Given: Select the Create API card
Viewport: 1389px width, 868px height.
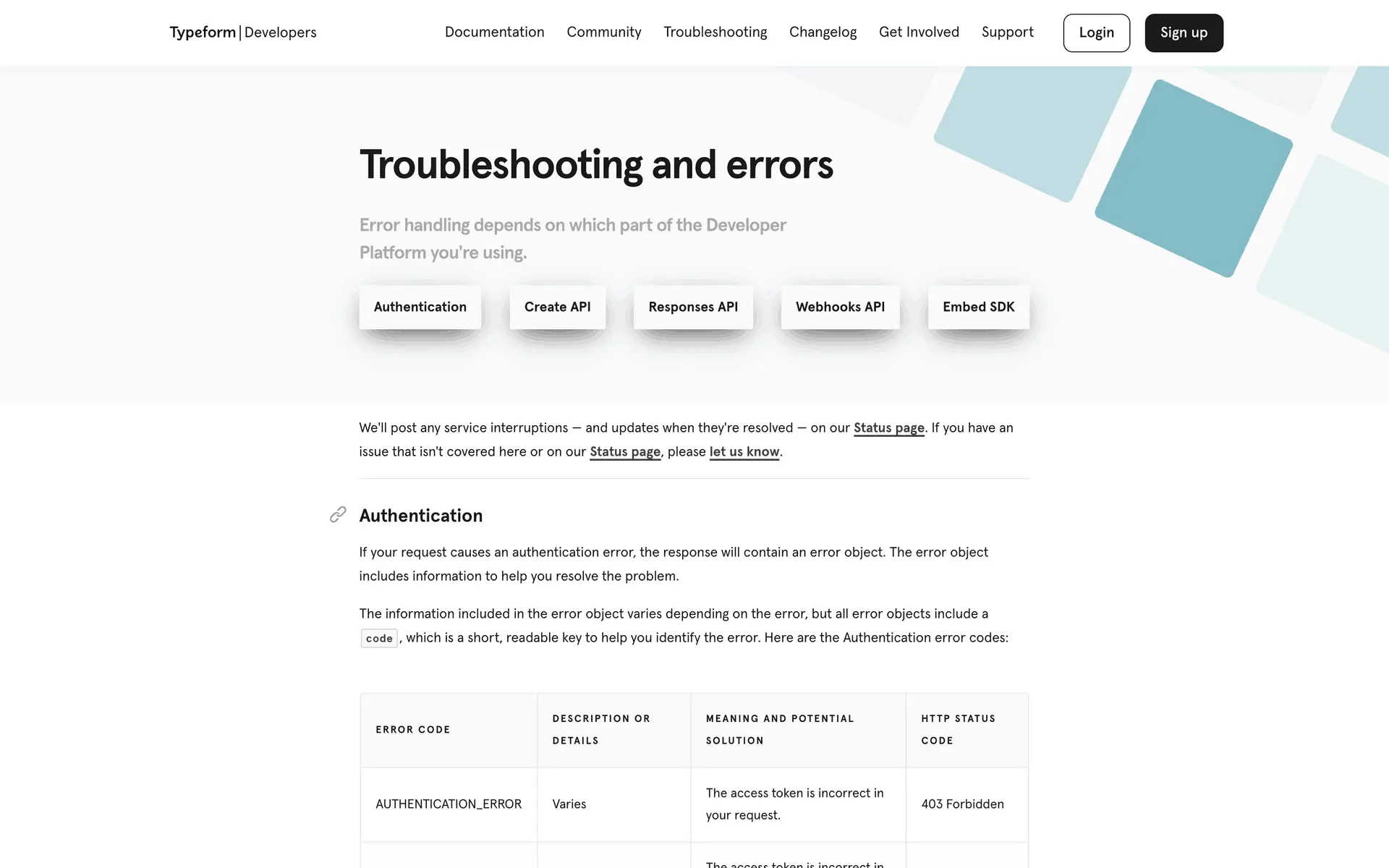Looking at the screenshot, I should tap(557, 307).
